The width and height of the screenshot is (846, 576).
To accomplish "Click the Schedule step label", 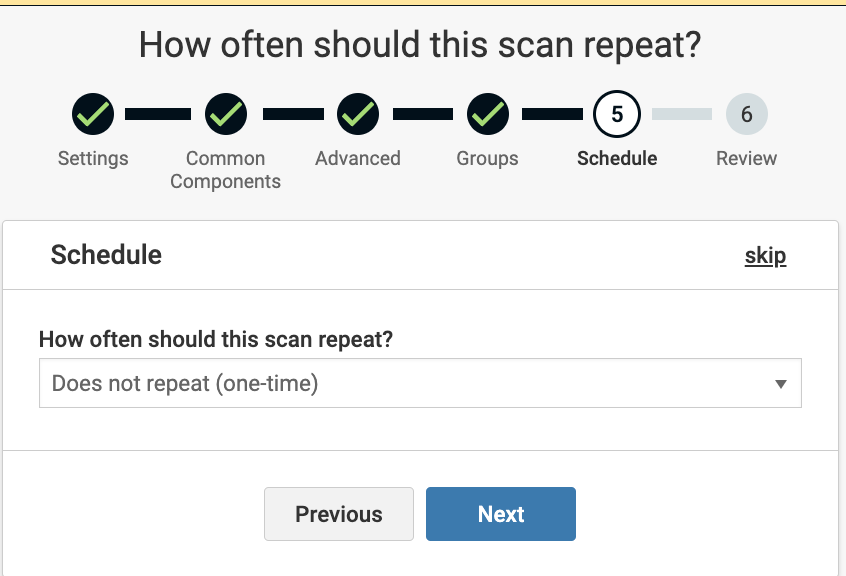I will [x=617, y=158].
